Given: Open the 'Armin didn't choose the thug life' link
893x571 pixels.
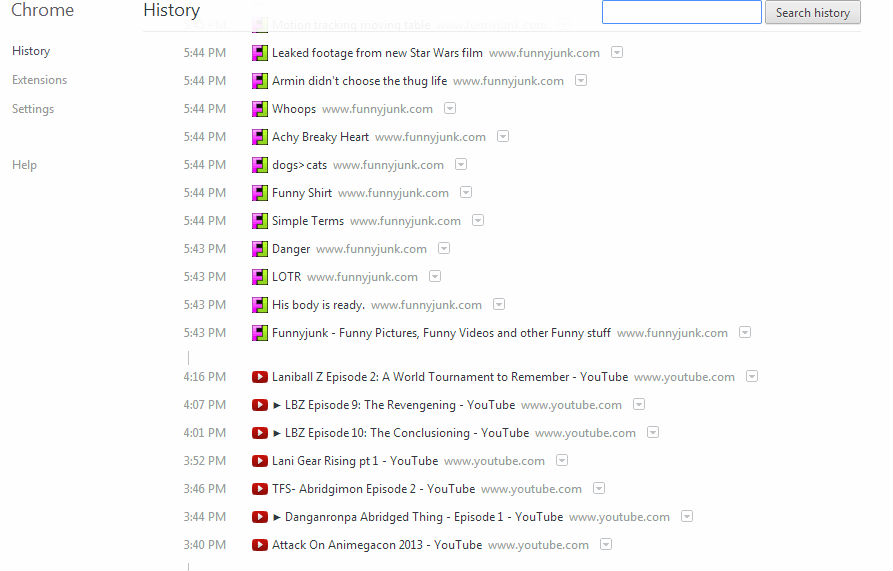Looking at the screenshot, I should pos(359,81).
